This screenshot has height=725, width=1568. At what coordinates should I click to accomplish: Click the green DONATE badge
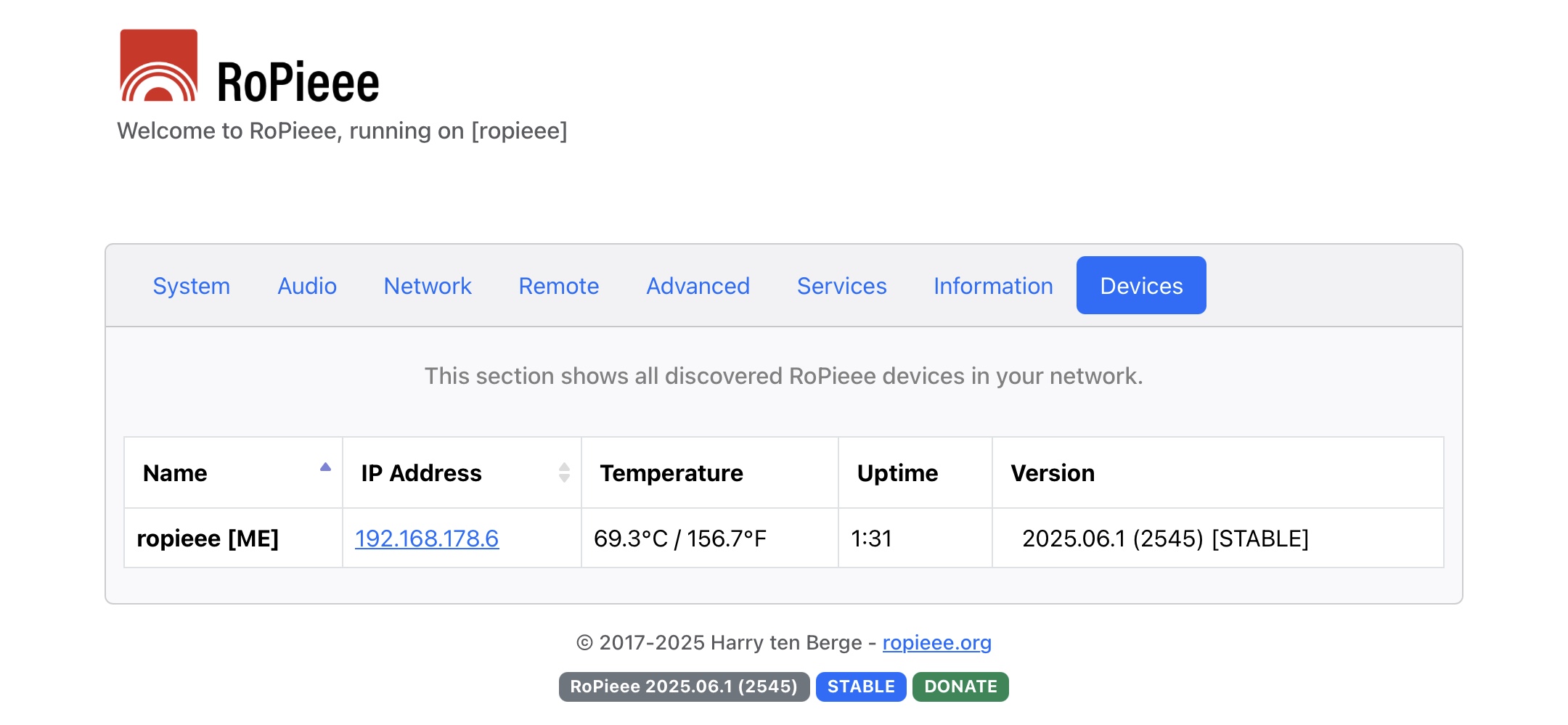pos(960,687)
